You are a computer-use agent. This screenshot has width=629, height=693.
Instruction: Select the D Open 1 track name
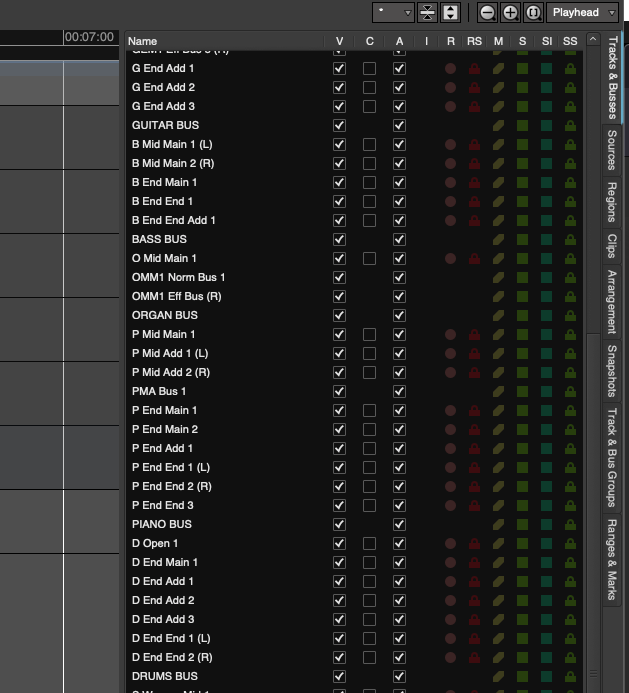(155, 543)
